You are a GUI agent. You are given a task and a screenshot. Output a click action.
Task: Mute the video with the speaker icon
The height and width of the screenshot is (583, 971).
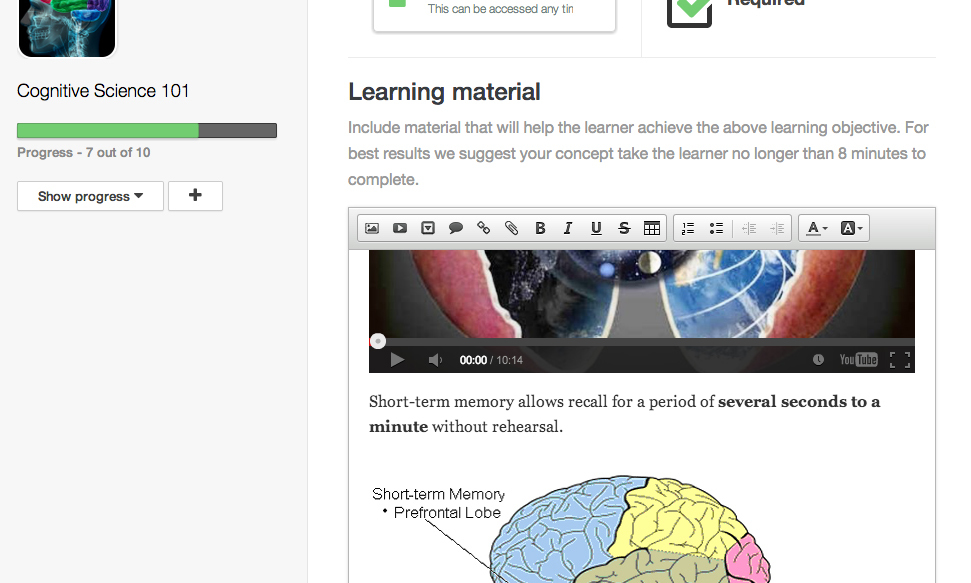tap(435, 360)
